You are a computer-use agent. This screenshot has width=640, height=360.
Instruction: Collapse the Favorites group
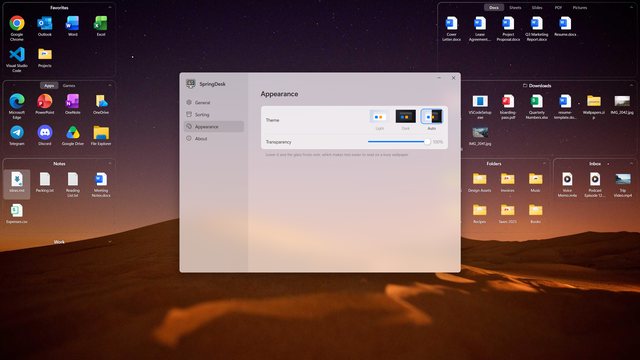click(109, 8)
